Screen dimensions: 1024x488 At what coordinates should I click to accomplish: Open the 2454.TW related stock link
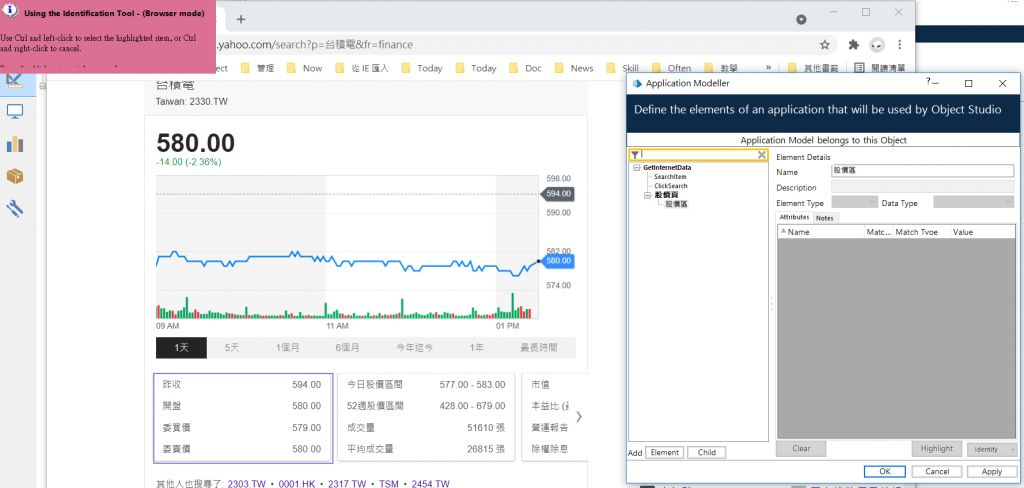tap(430, 484)
